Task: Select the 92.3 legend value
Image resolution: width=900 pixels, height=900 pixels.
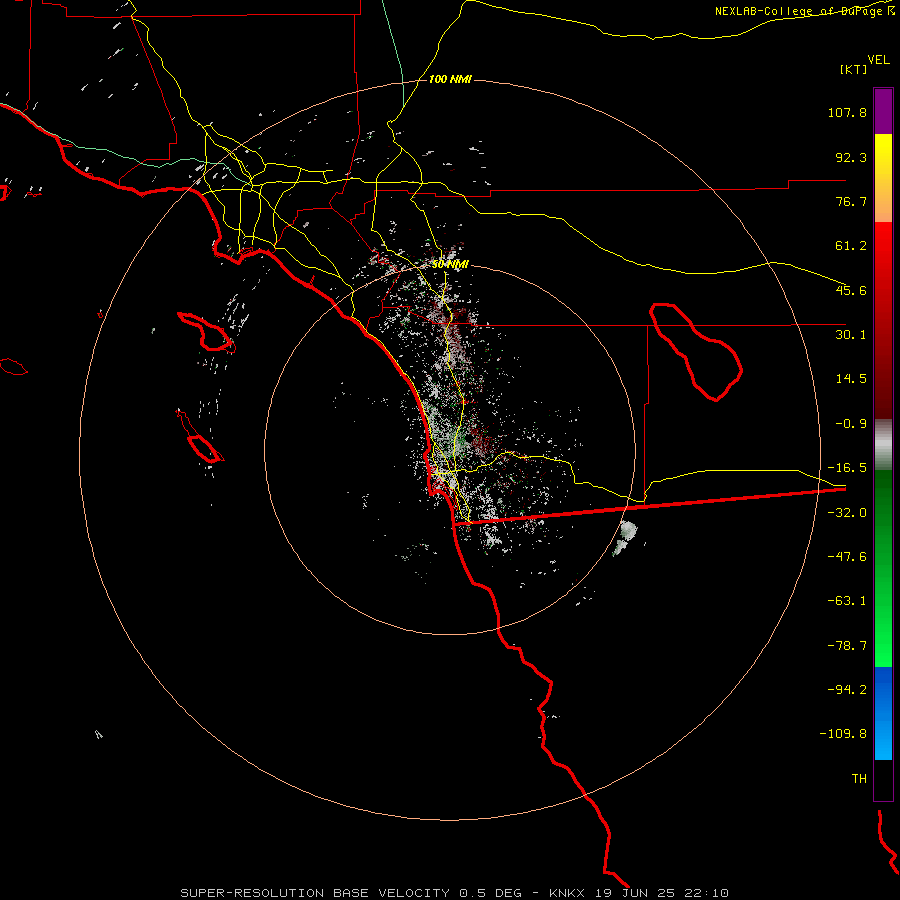Action: click(851, 157)
